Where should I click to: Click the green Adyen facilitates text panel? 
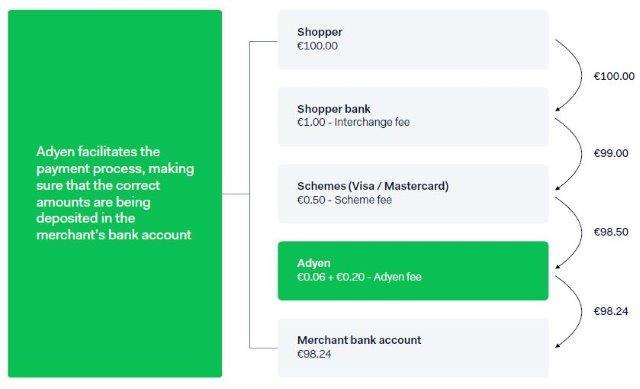click(115, 193)
